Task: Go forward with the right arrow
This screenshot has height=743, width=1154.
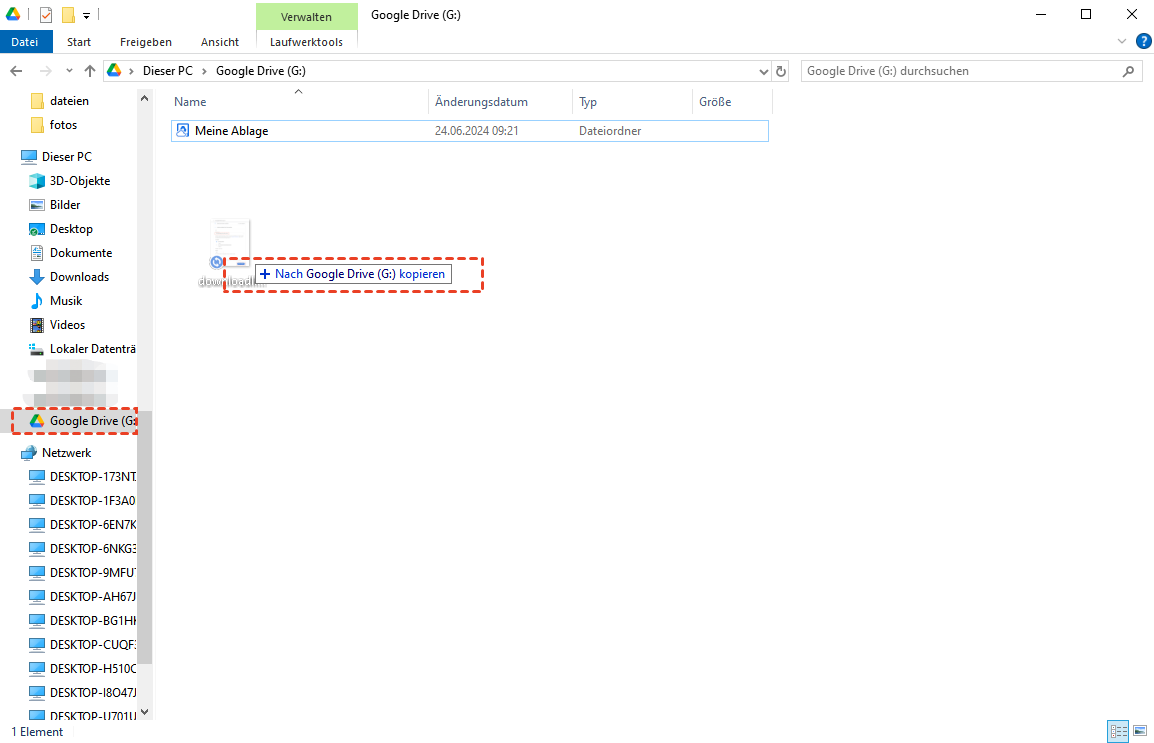Action: click(x=46, y=71)
